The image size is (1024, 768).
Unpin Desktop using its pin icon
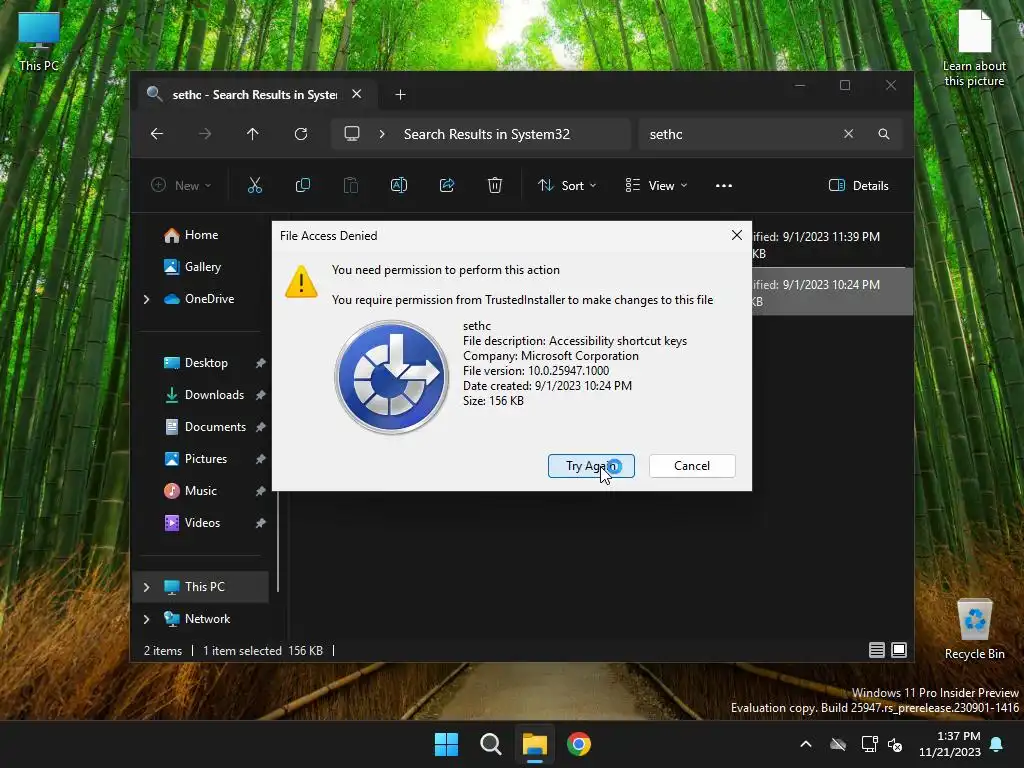pos(261,363)
